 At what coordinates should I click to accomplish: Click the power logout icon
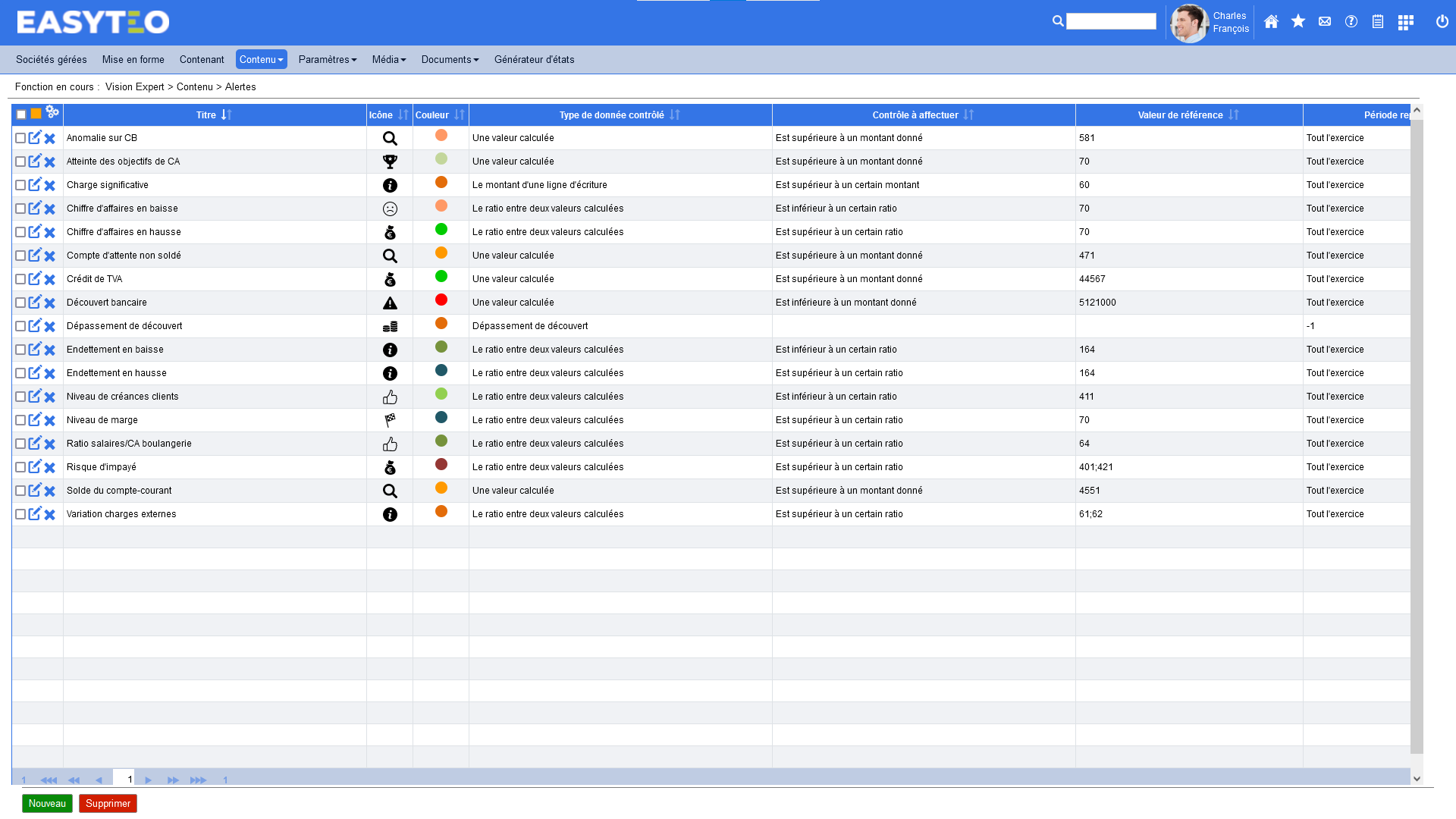pyautogui.click(x=1442, y=22)
